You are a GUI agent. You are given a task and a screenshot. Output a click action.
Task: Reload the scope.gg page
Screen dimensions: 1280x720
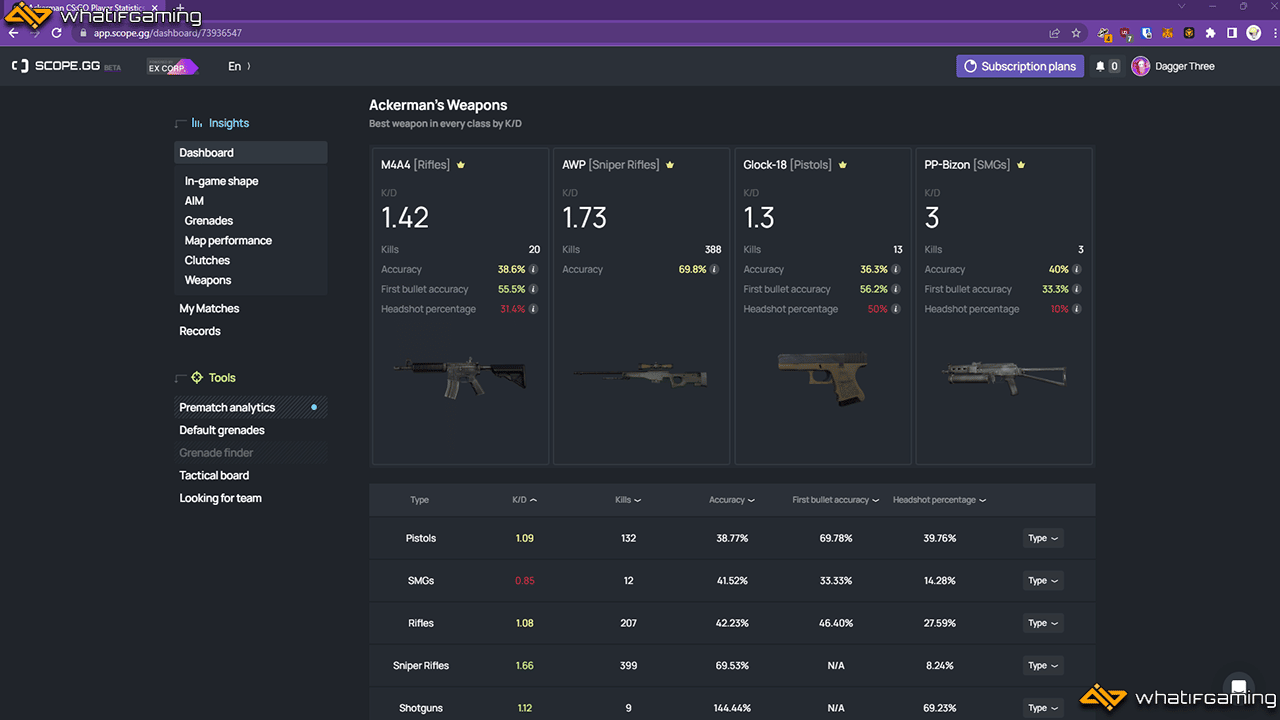[x=56, y=33]
